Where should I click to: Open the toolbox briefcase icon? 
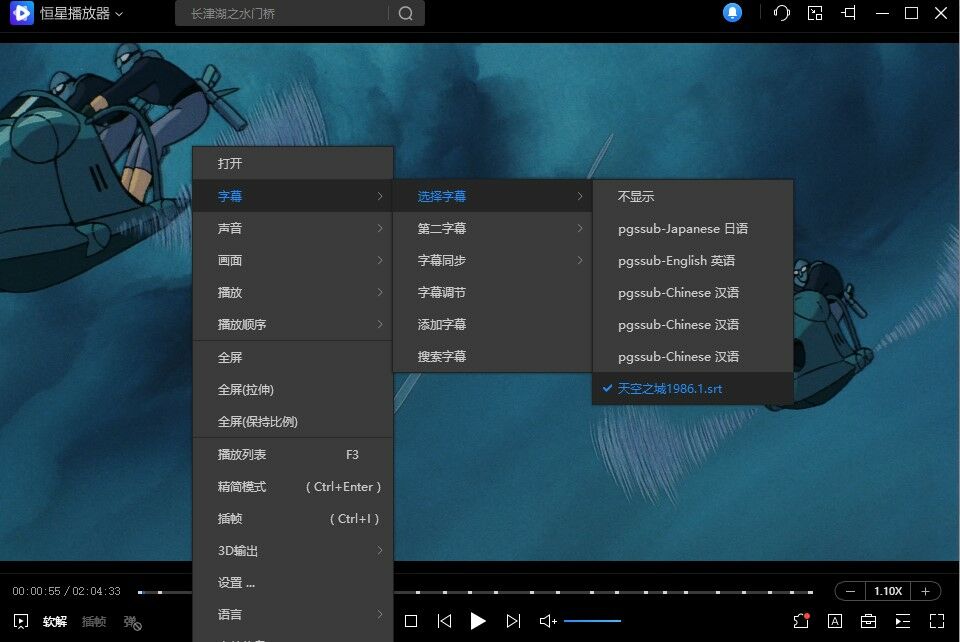[869, 621]
